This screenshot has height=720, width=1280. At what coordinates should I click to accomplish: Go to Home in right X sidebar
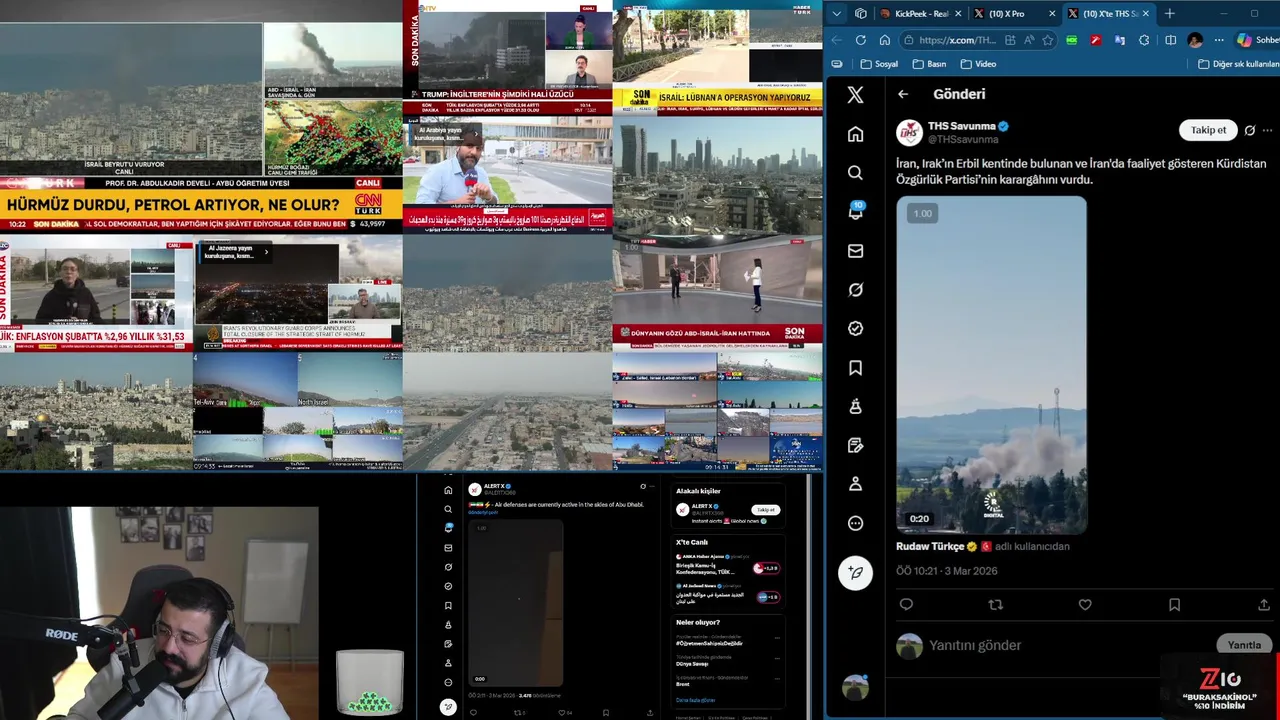pyautogui.click(x=855, y=134)
